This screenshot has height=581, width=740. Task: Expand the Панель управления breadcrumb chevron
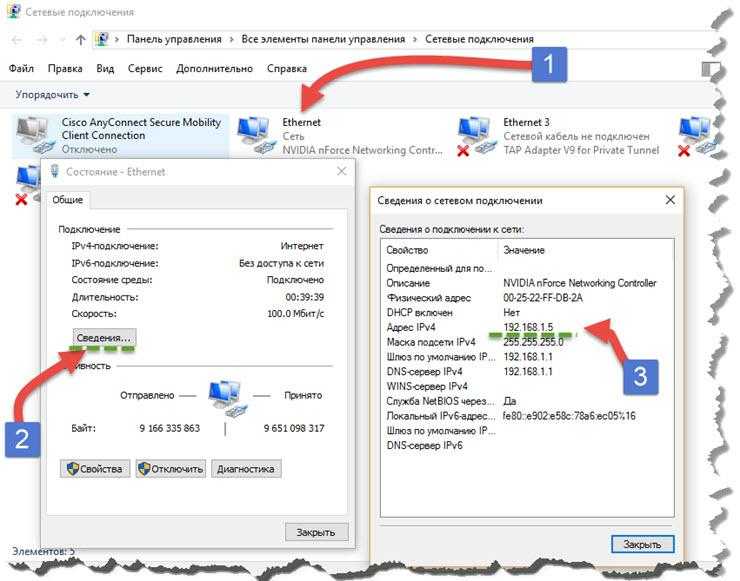232,39
